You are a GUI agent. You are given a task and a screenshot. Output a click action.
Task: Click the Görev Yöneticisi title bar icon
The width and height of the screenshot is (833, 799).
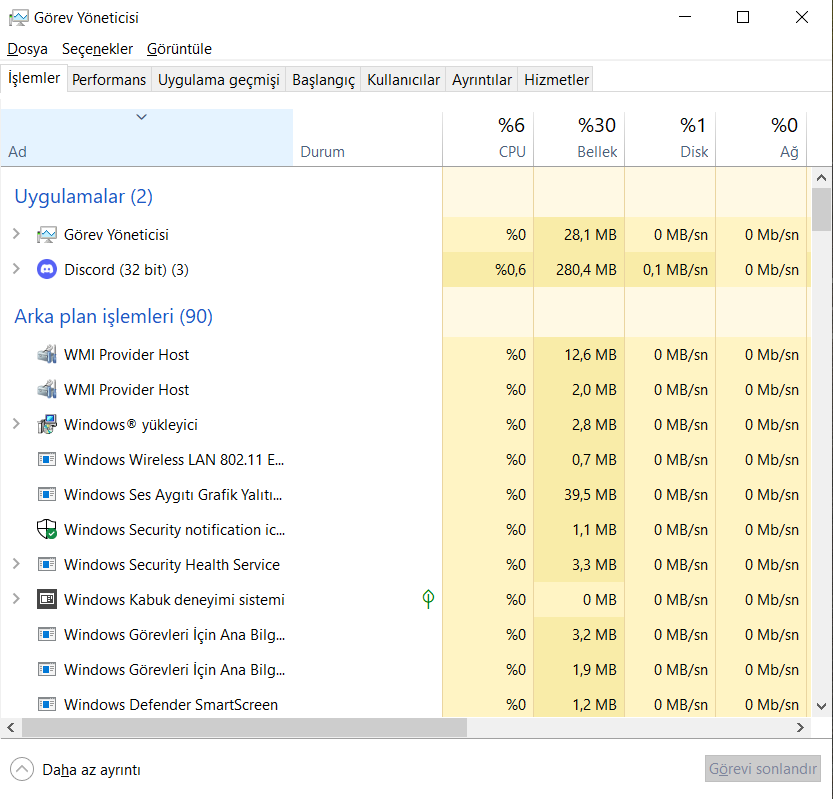click(19, 18)
